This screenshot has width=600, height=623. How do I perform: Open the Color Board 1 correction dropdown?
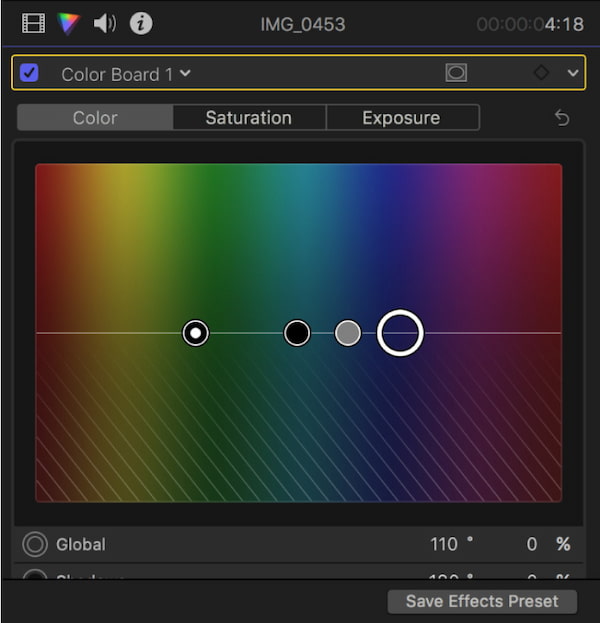[126, 74]
